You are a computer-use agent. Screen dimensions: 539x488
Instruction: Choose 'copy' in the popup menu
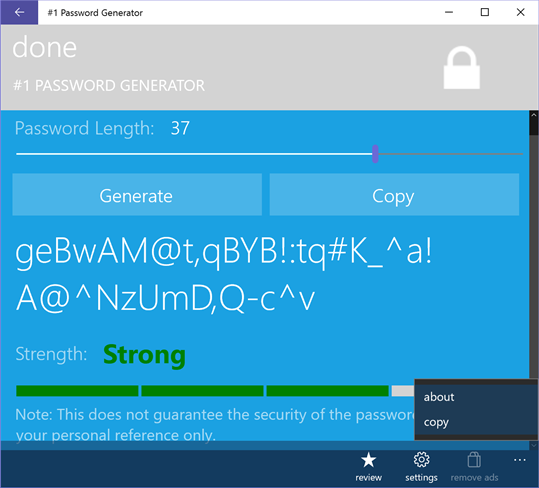coord(476,422)
